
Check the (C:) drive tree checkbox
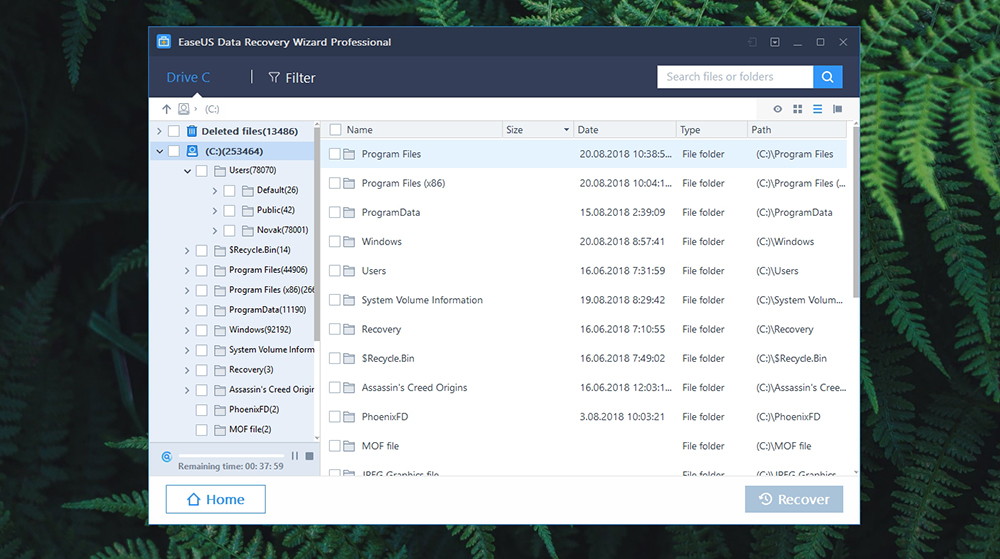pyautogui.click(x=173, y=152)
